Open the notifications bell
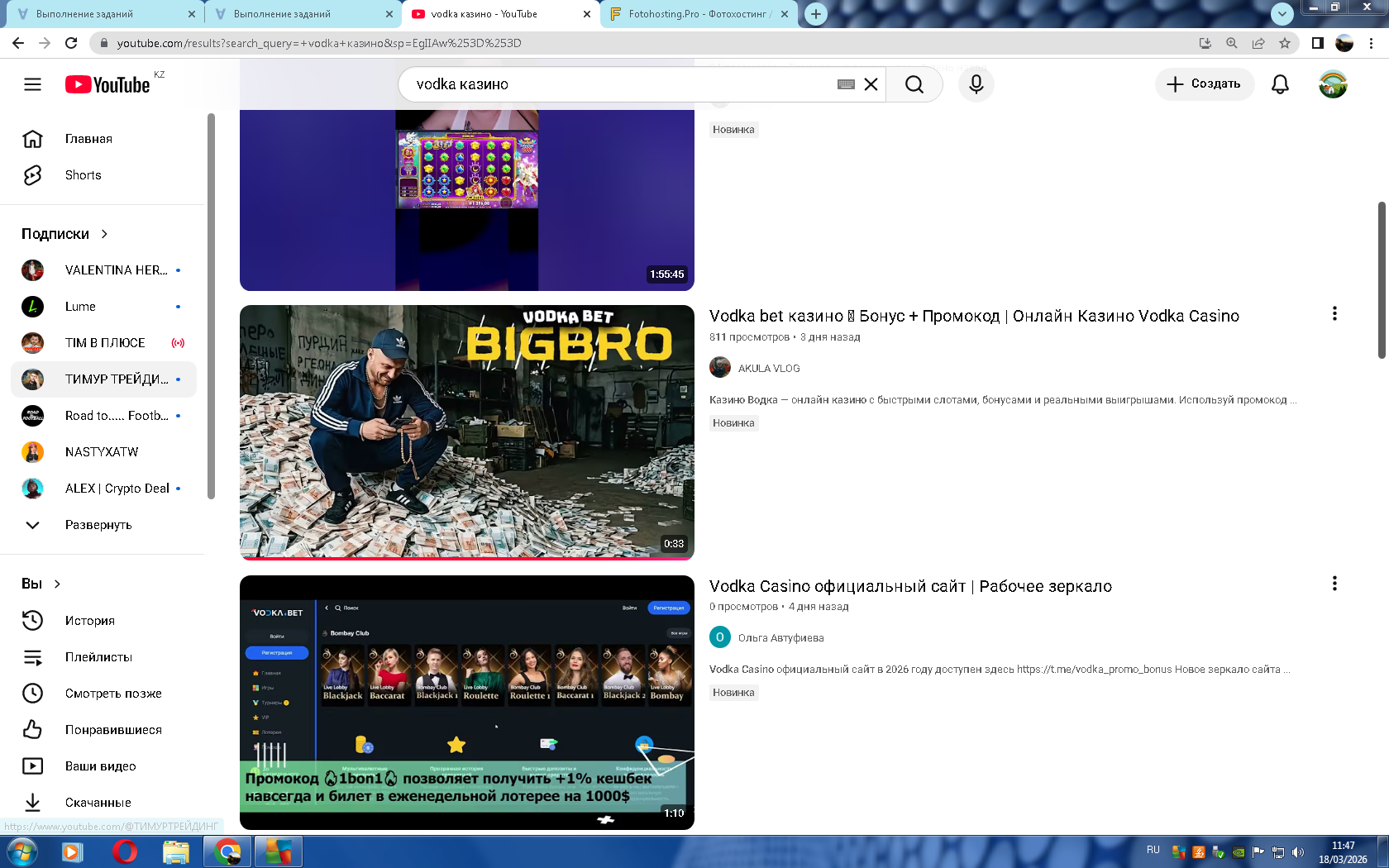The image size is (1389, 868). pyautogui.click(x=1280, y=84)
